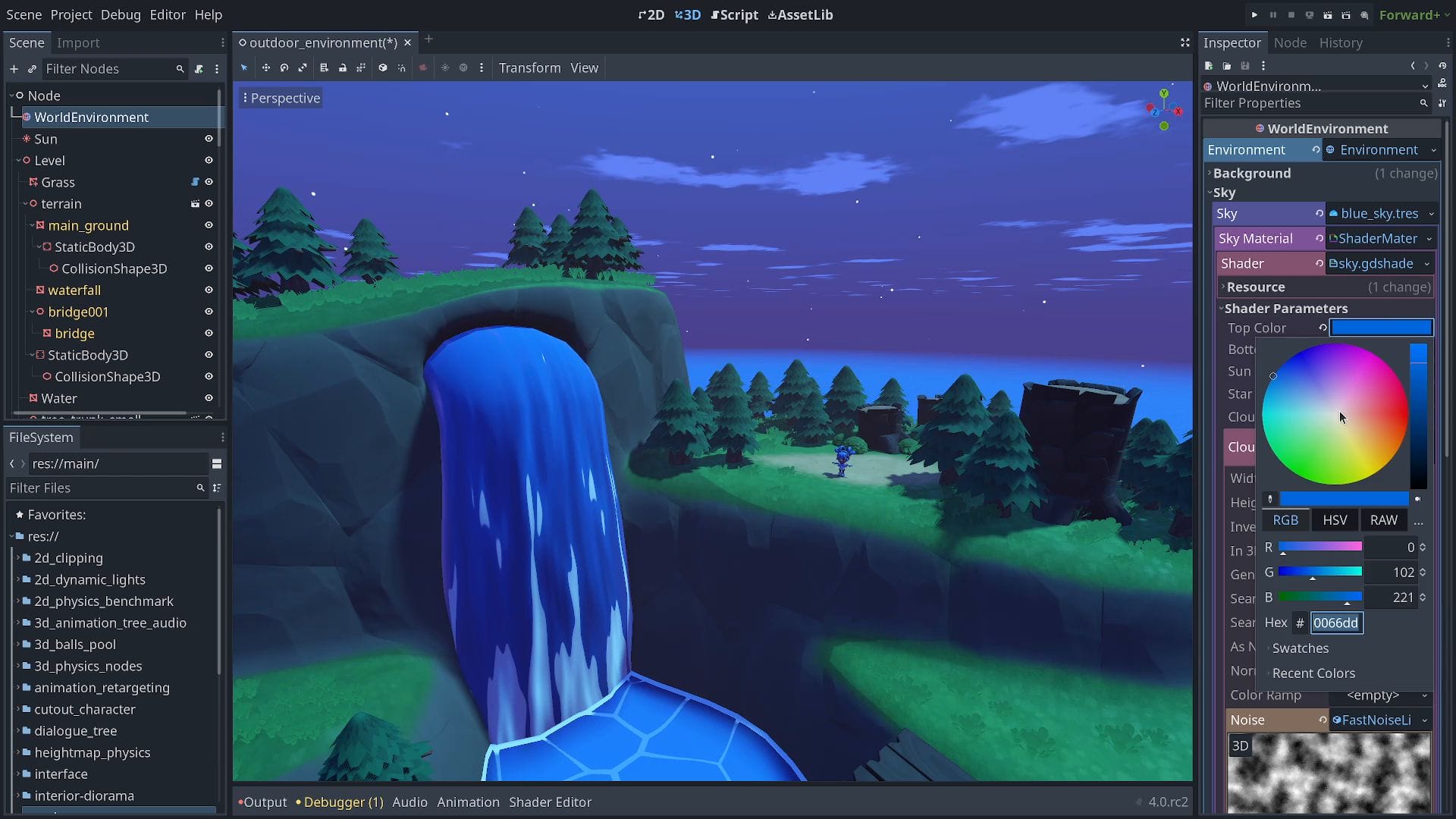
Task: Click the scene filter nodes search icon
Action: 180,68
